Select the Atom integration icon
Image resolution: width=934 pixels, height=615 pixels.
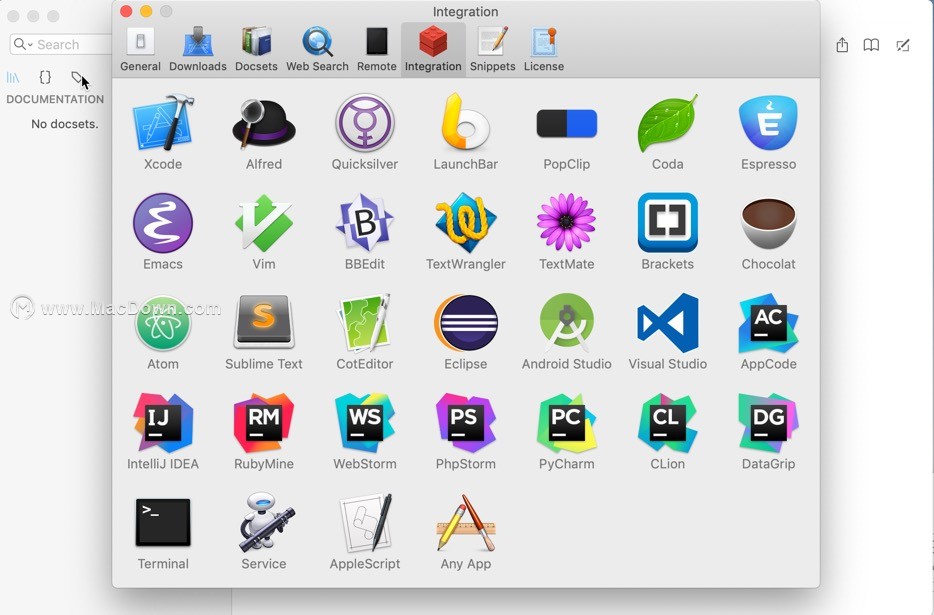click(163, 323)
